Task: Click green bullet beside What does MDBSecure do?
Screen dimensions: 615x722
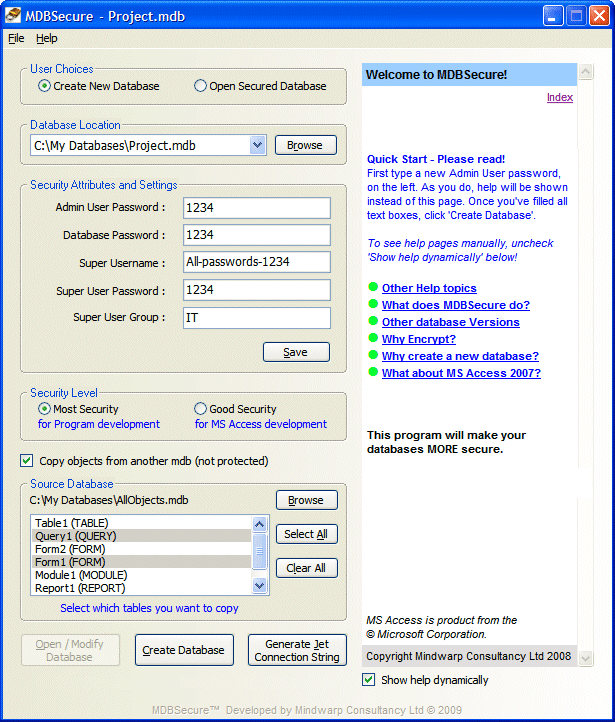Action: tap(373, 304)
